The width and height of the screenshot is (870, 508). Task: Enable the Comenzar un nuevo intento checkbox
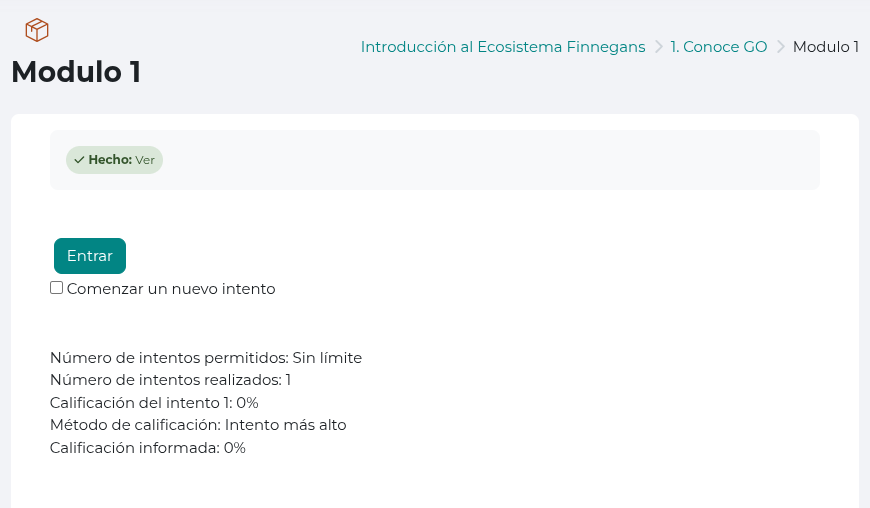coord(57,288)
